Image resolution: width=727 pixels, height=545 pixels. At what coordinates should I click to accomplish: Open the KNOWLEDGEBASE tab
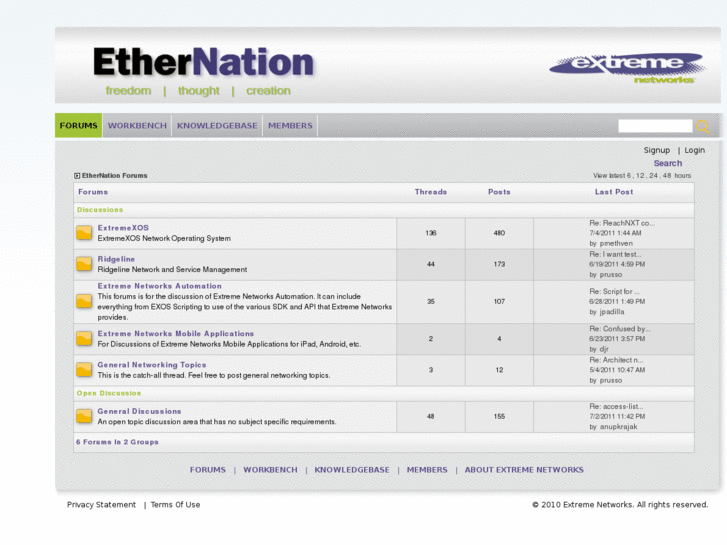click(x=217, y=126)
